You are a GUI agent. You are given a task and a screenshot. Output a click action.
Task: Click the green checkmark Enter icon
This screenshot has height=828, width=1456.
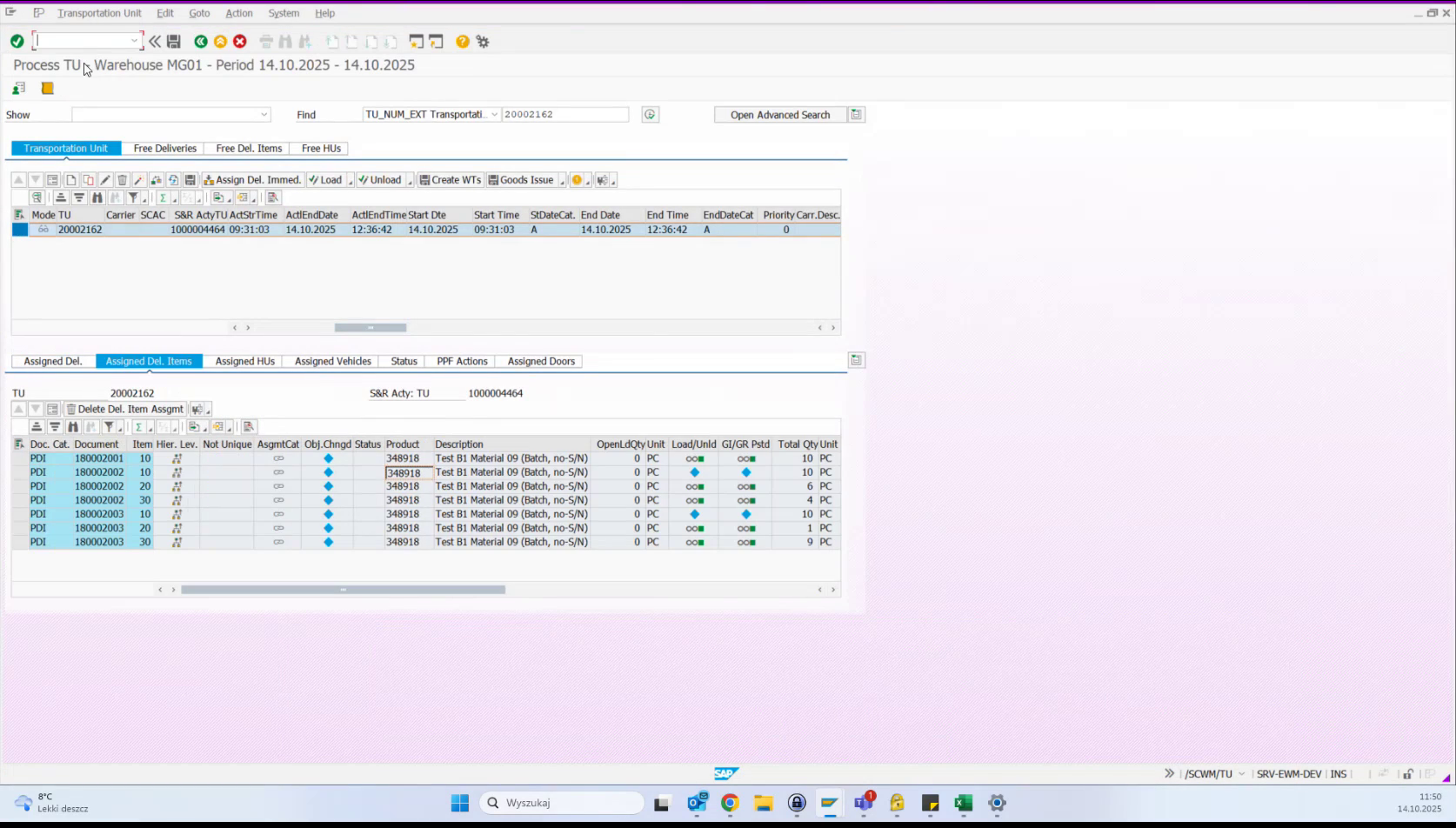[x=17, y=41]
